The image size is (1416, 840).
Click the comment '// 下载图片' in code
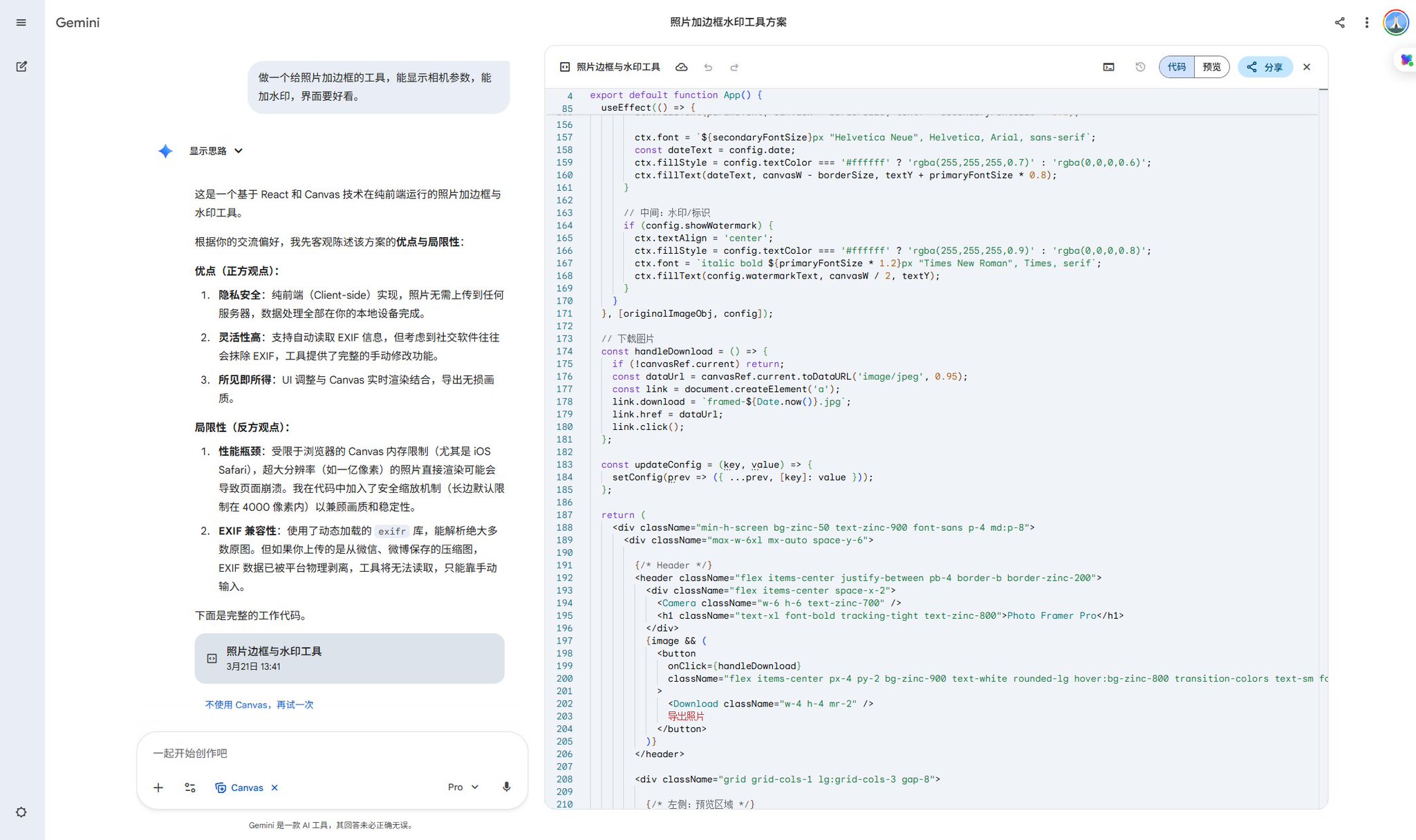[627, 339]
